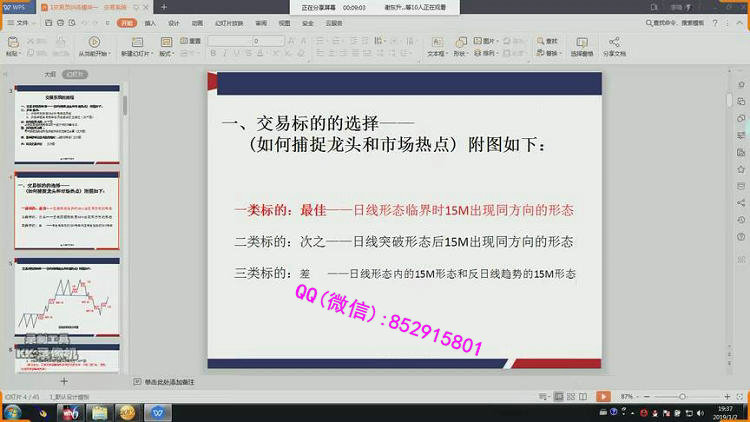Click the zoom slider in the status bar
Image resolution: width=750 pixels, height=422 pixels.
click(x=682, y=397)
